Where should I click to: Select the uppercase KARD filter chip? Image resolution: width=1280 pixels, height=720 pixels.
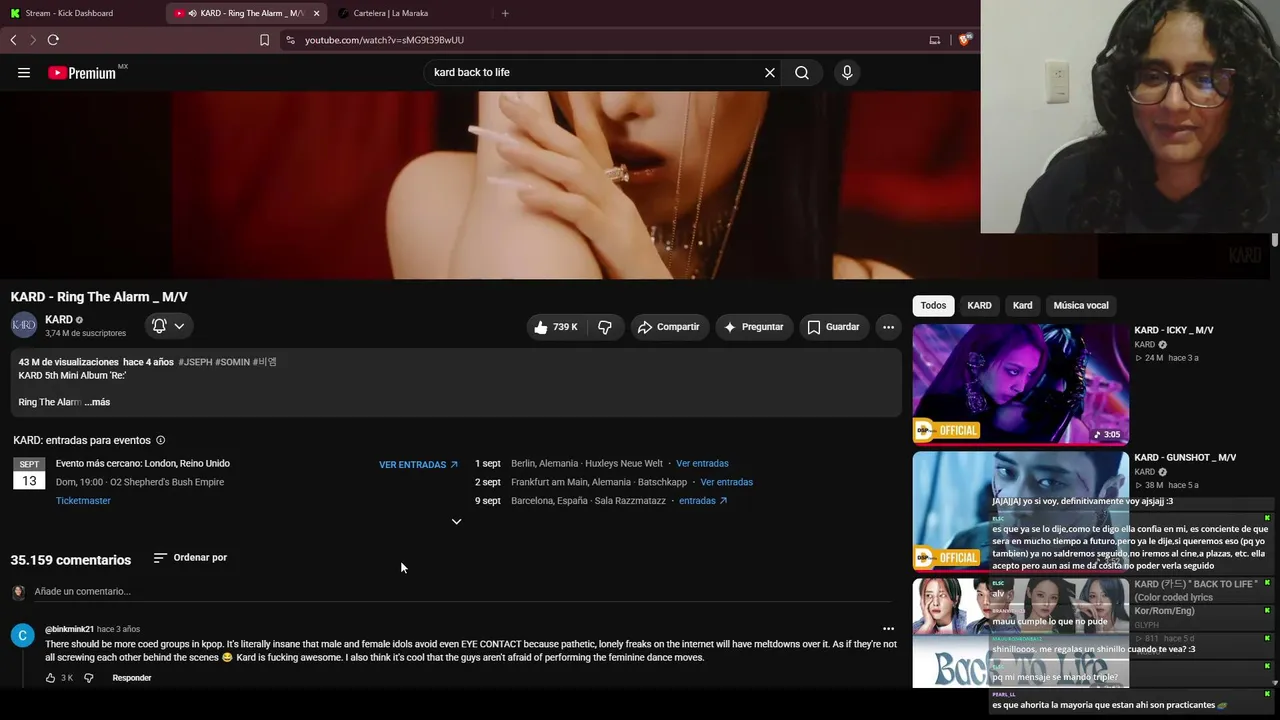point(979,305)
